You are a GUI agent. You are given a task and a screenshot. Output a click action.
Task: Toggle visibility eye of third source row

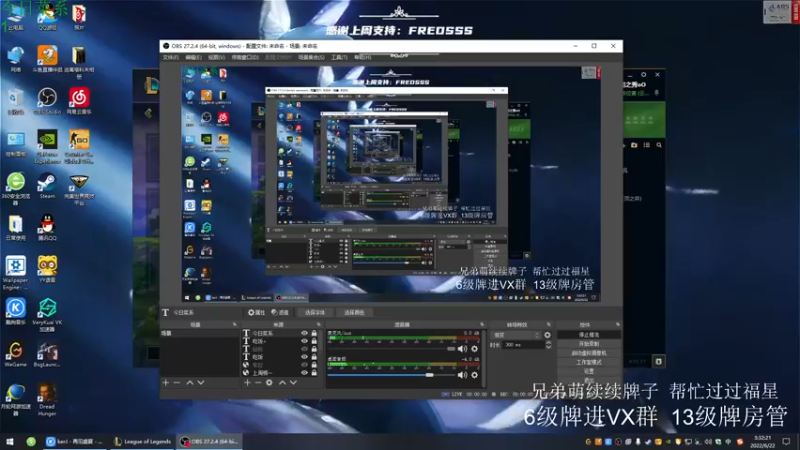(305, 349)
